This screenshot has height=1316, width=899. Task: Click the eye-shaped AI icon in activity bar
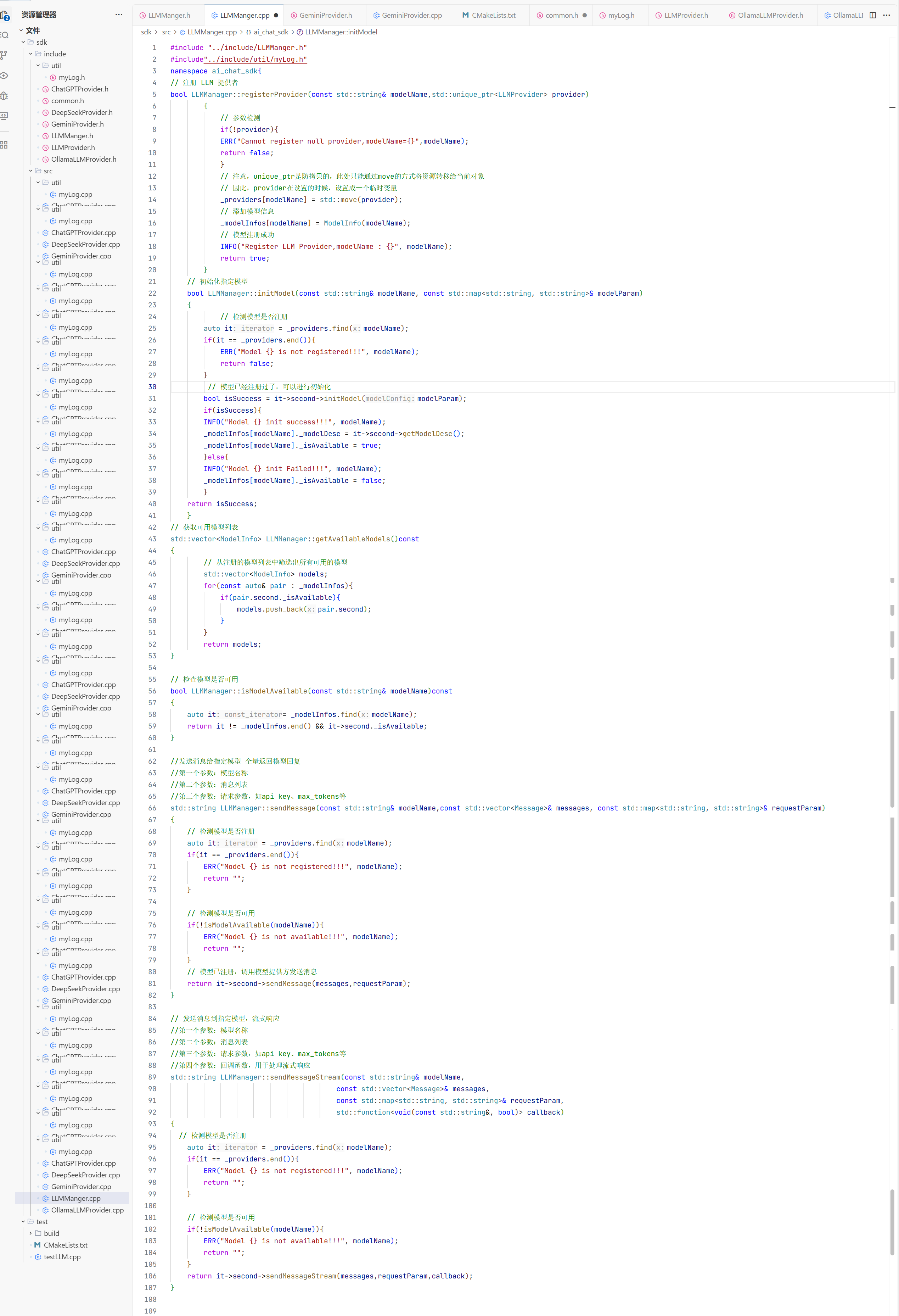4,75
